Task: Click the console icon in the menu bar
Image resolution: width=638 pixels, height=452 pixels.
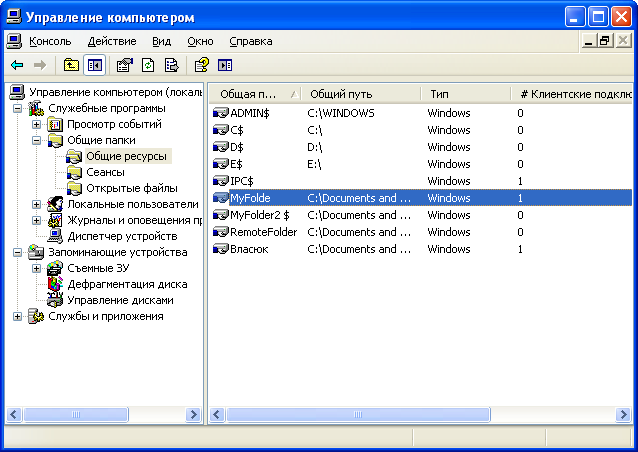Action: click(15, 41)
